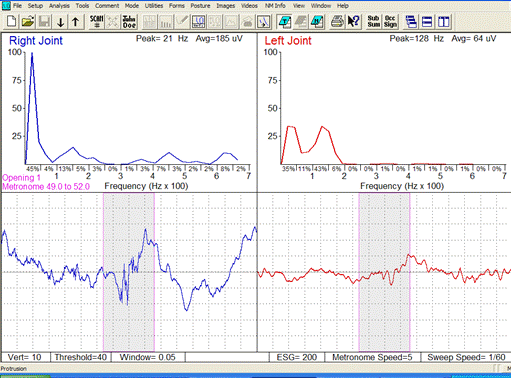The image size is (511, 378).
Task: Open the Posture menu
Action: click(x=200, y=6)
